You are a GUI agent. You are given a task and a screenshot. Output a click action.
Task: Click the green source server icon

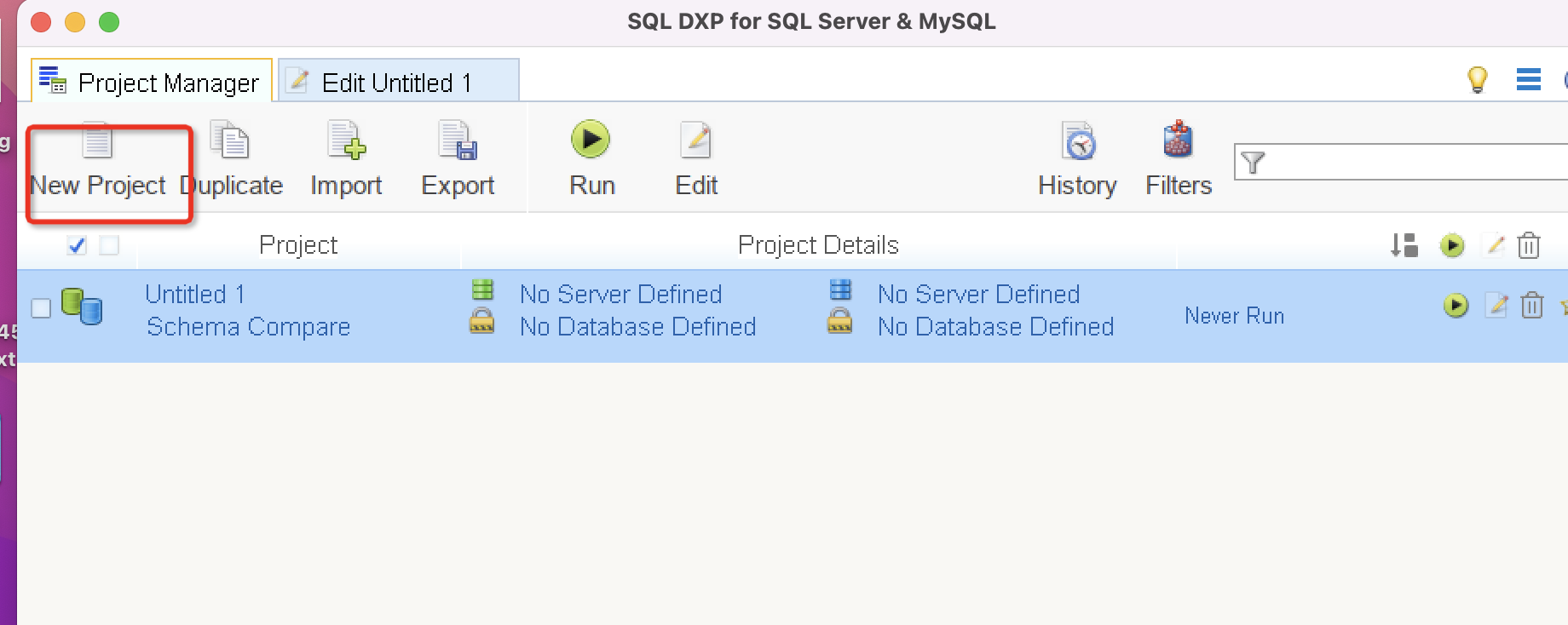(x=482, y=290)
